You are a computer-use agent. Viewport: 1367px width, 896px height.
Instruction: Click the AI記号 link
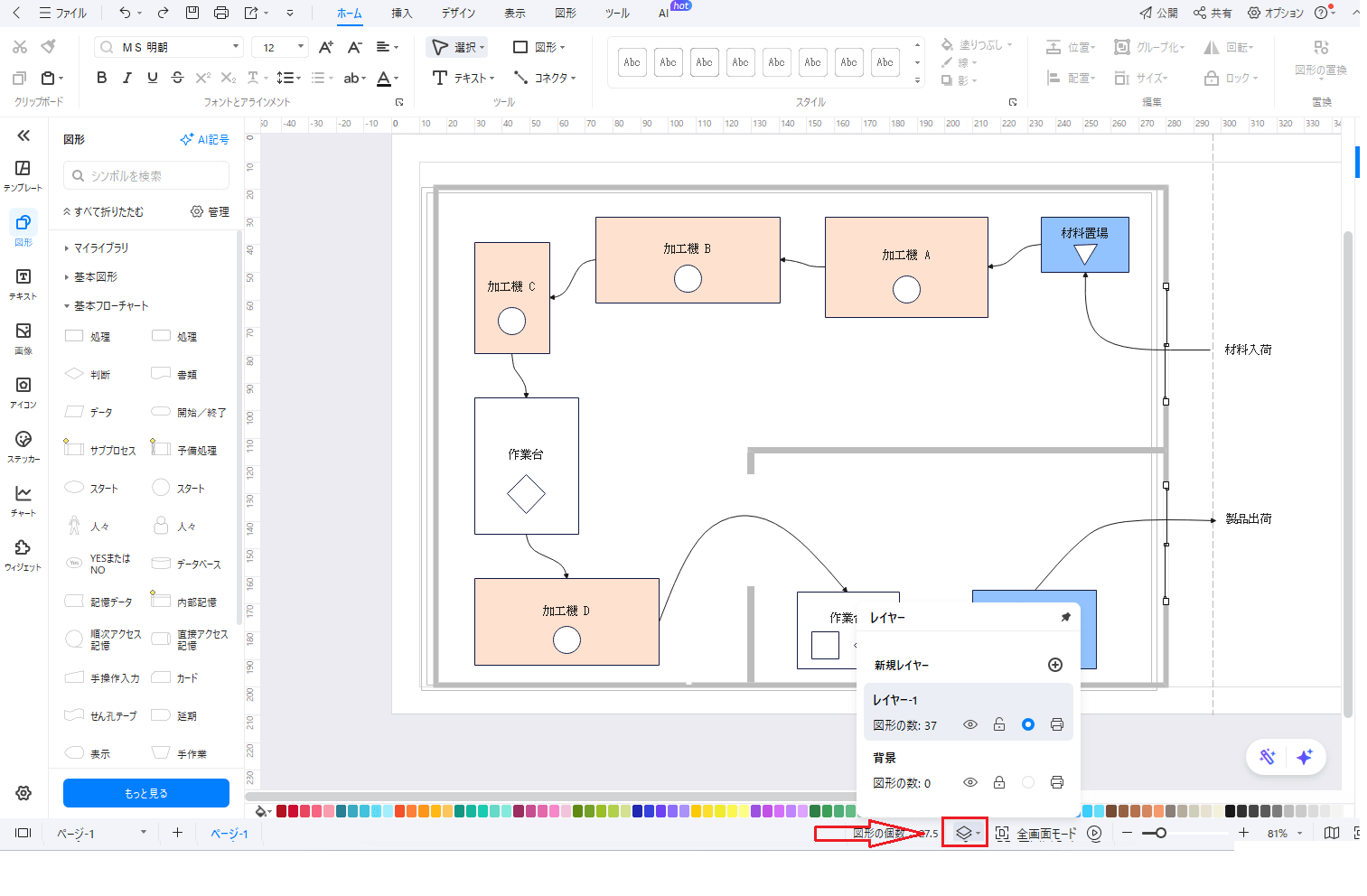[205, 139]
